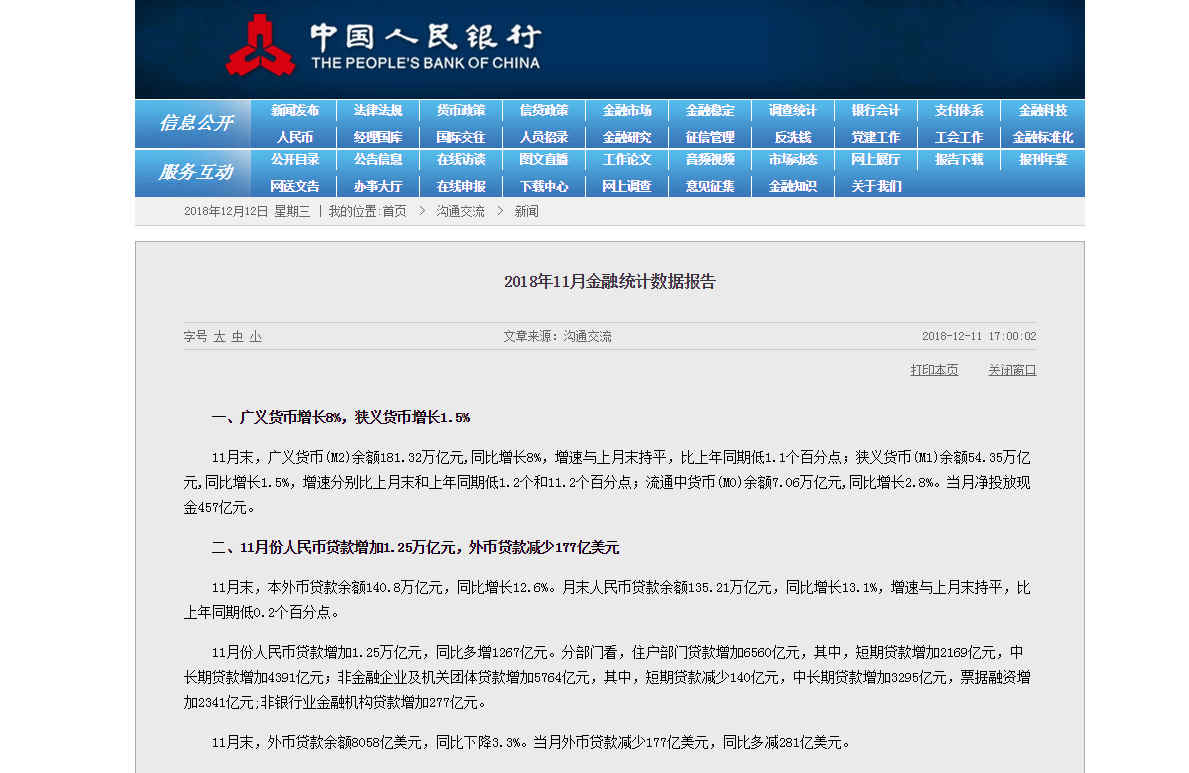Set font size to medium (中)

pos(237,337)
